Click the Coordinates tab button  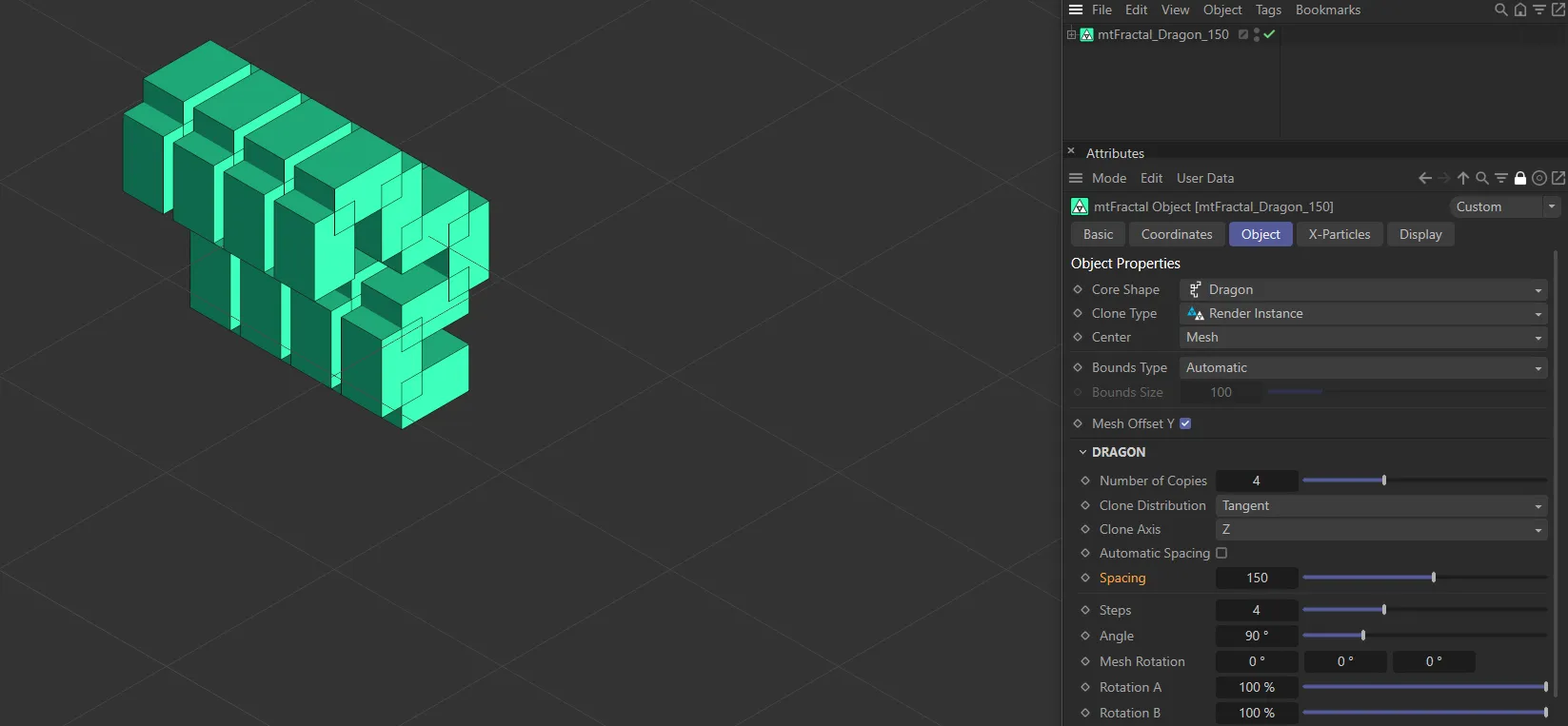click(x=1177, y=234)
